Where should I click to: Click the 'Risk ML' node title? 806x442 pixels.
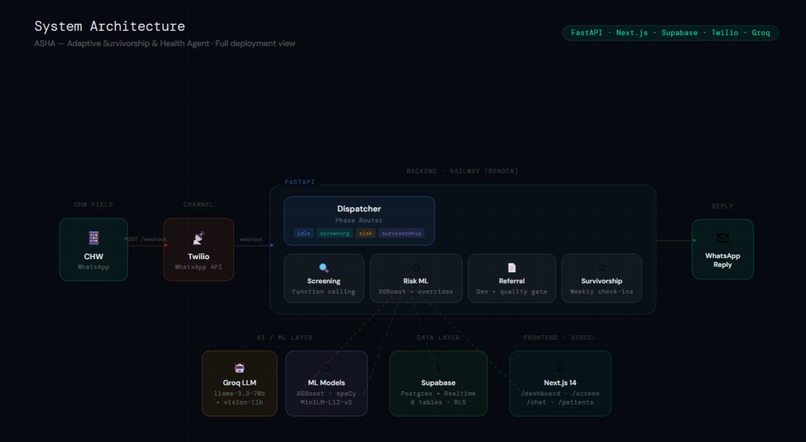415,281
